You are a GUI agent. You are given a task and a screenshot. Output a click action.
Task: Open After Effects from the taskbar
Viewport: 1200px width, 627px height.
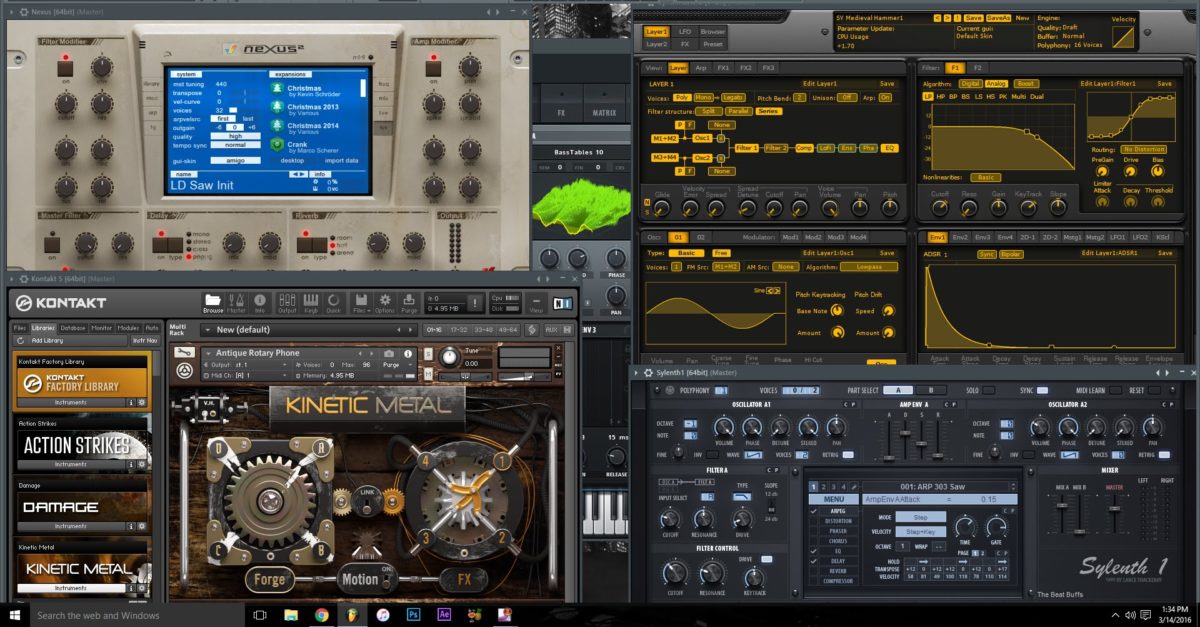(x=443, y=614)
